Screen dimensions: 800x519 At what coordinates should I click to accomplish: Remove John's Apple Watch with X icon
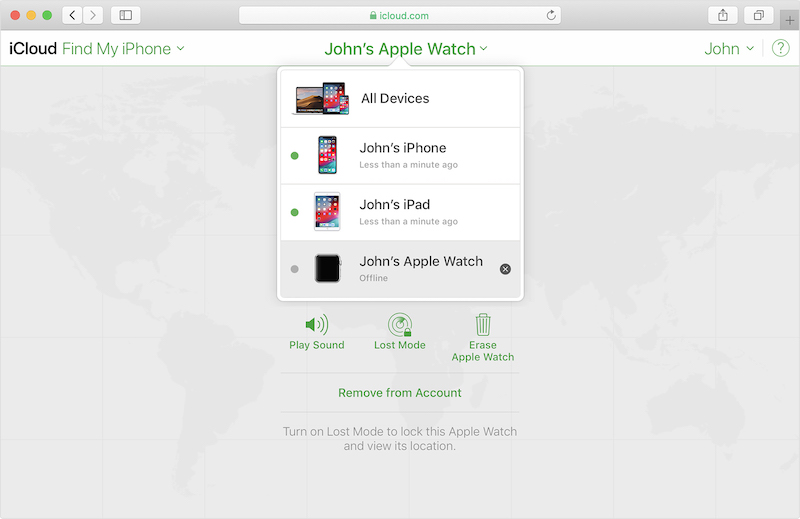(x=505, y=269)
